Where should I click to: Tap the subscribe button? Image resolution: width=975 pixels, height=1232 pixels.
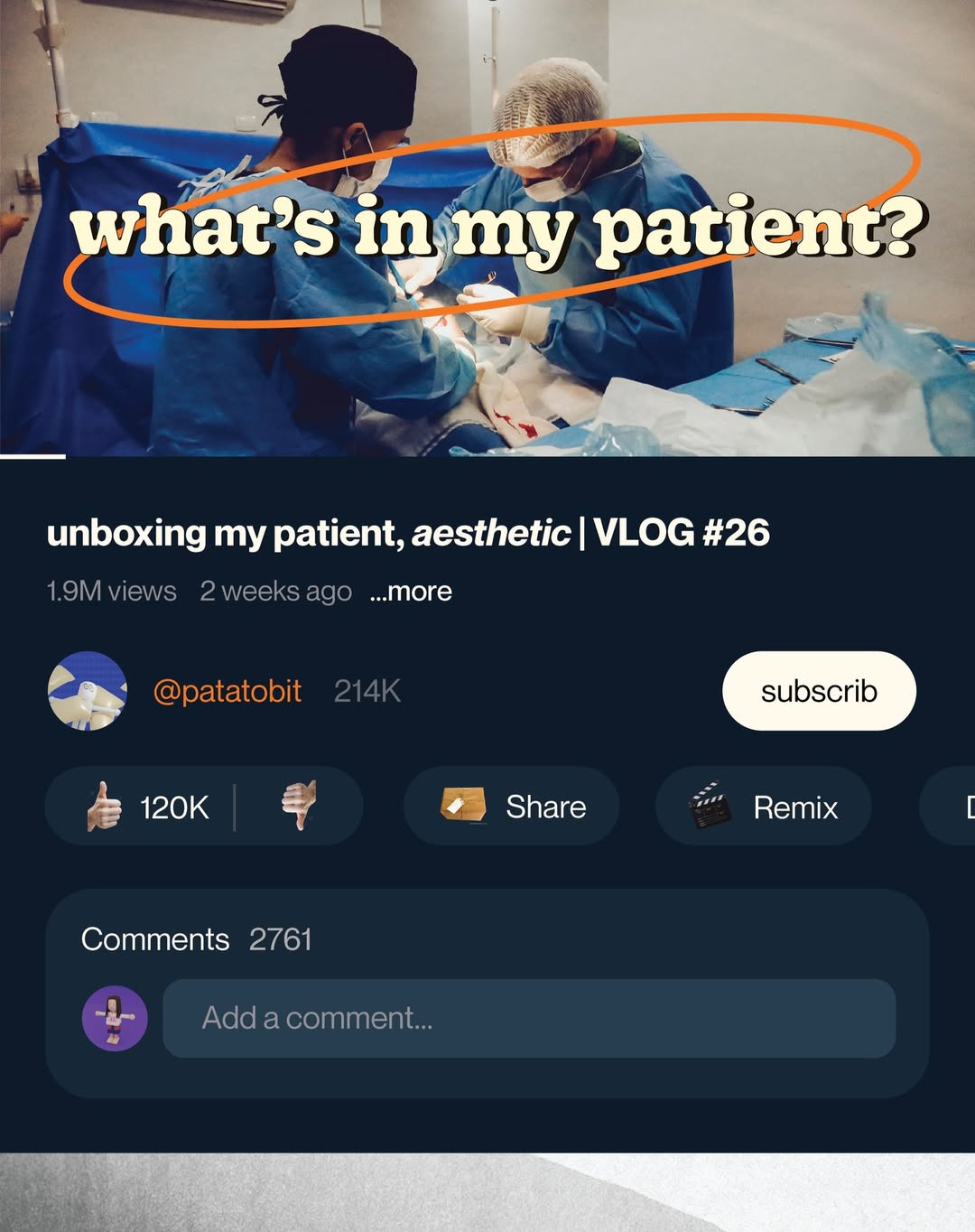[819, 691]
